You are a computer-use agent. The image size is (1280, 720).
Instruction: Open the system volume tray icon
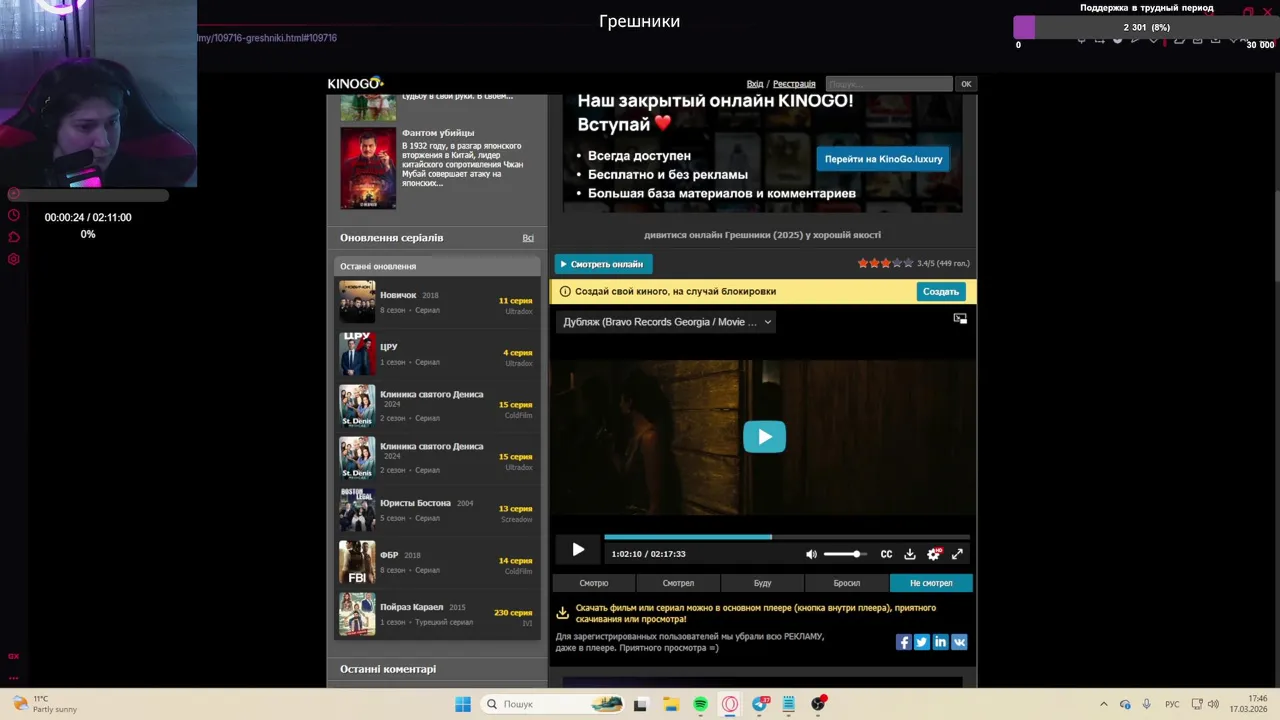1213,704
